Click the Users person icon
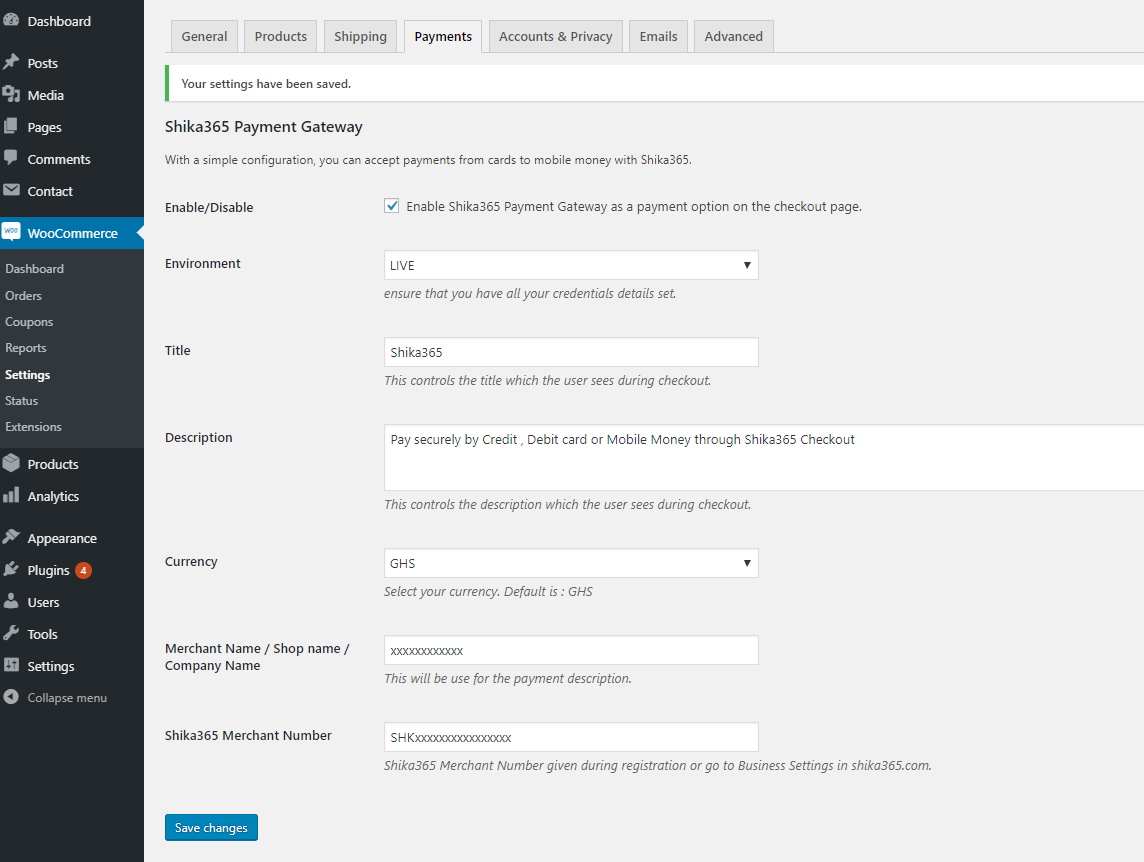Image resolution: width=1144 pixels, height=862 pixels. click(x=11, y=601)
